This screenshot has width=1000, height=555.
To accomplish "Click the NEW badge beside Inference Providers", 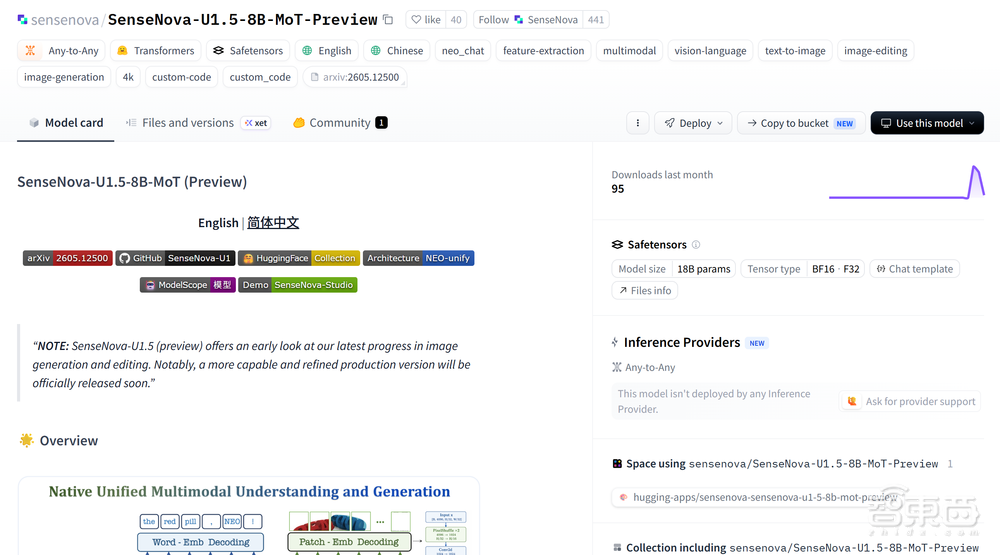I will pos(757,343).
